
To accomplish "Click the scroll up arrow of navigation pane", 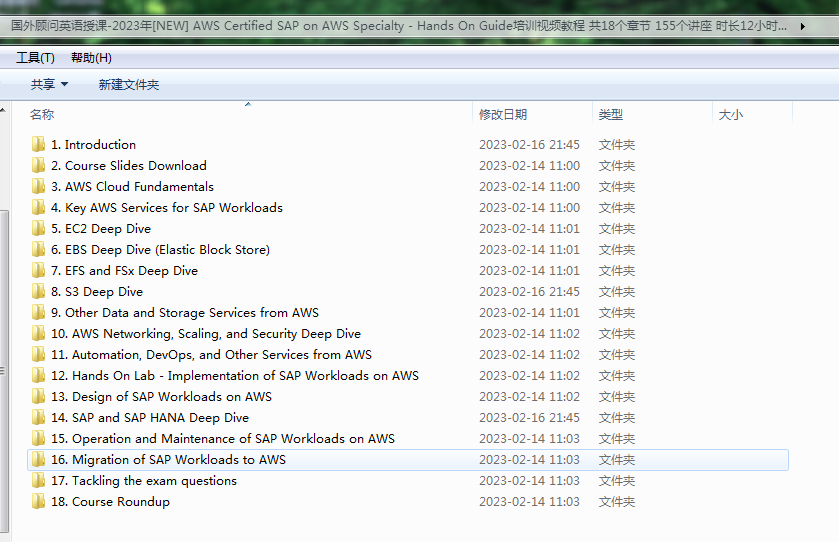I will (x=3, y=110).
